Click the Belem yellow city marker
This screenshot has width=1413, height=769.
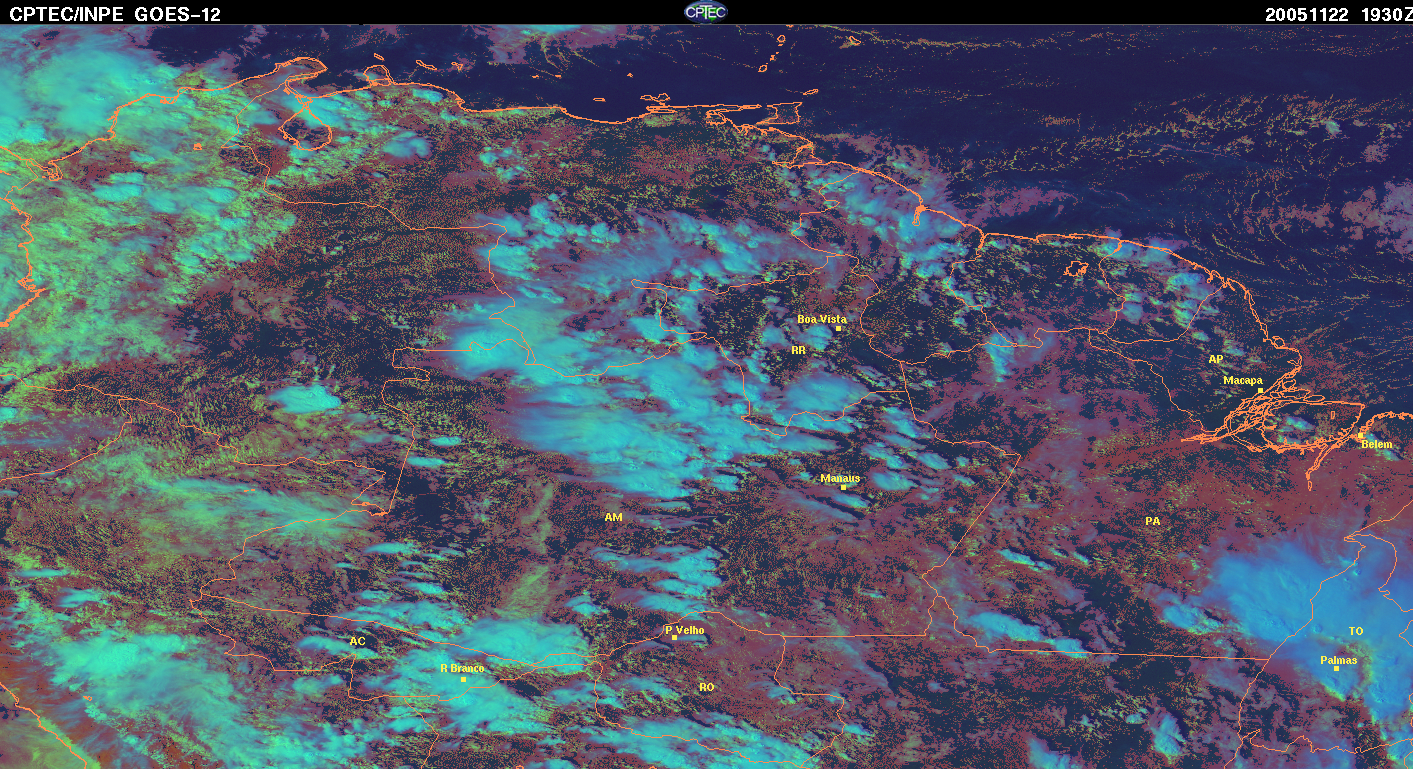pos(1362,434)
